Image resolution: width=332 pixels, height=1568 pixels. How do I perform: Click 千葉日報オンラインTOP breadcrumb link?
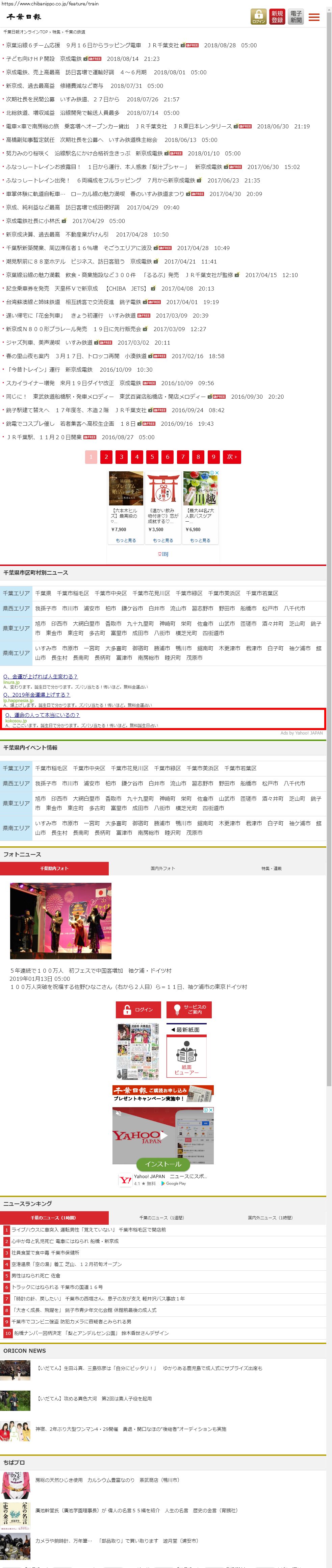[26, 32]
